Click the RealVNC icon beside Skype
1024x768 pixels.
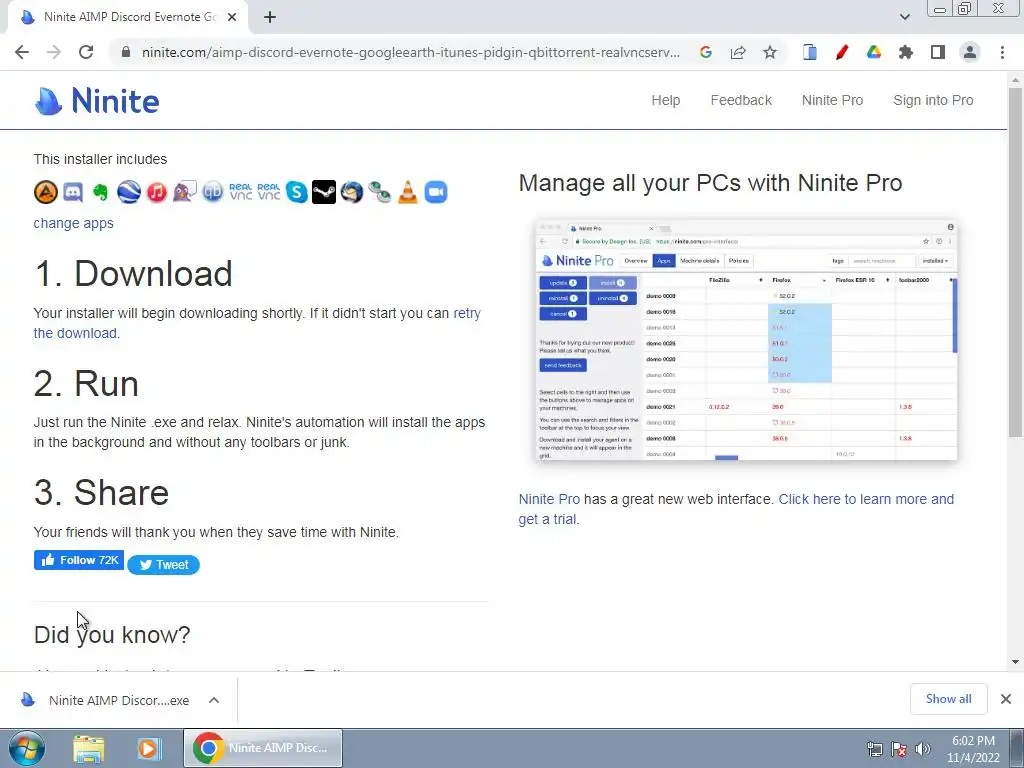268,192
